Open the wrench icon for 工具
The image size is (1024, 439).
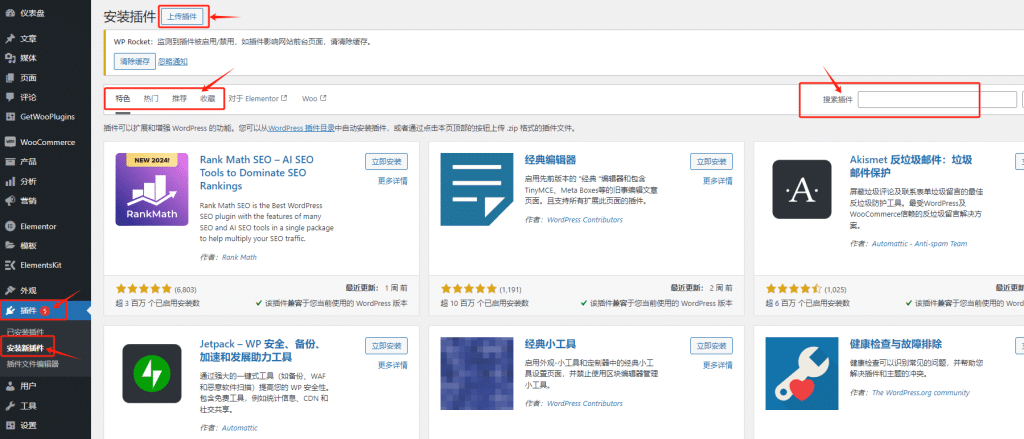tap(10, 406)
